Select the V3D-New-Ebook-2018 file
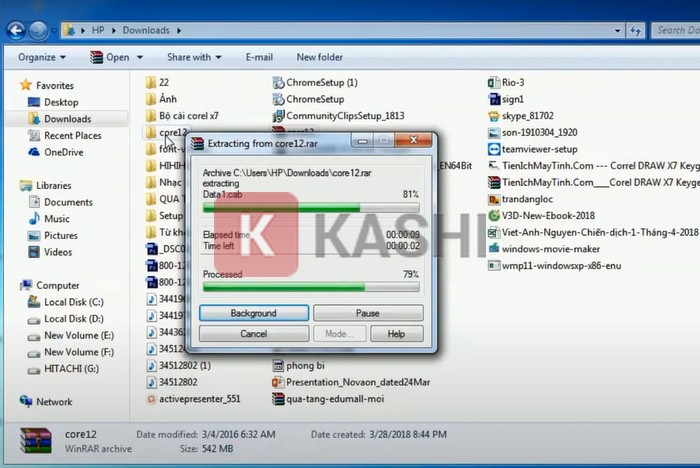The image size is (700, 468). (494, 215)
